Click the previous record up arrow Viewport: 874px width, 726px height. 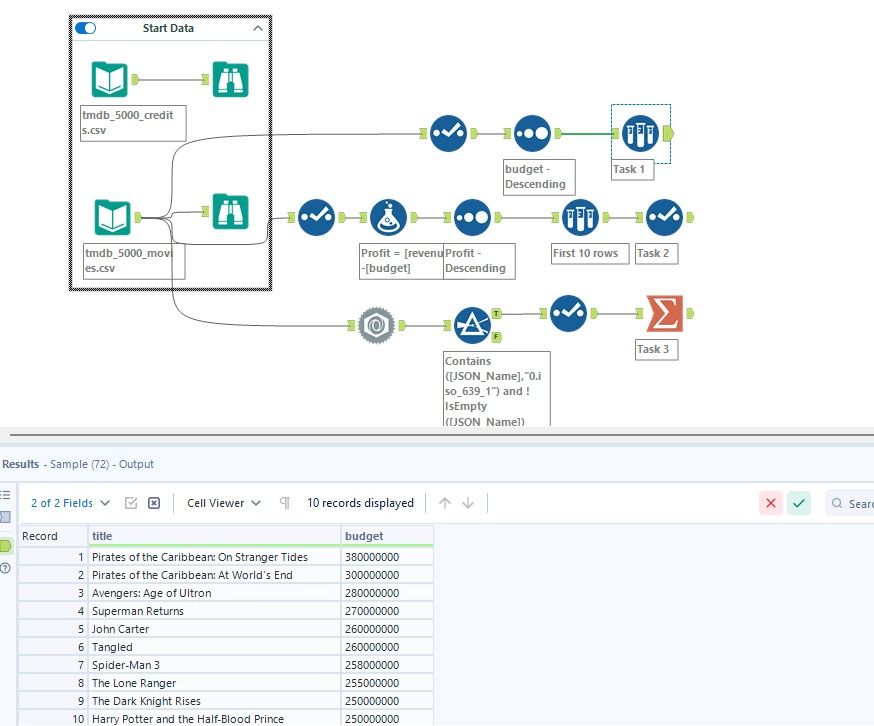tap(445, 503)
